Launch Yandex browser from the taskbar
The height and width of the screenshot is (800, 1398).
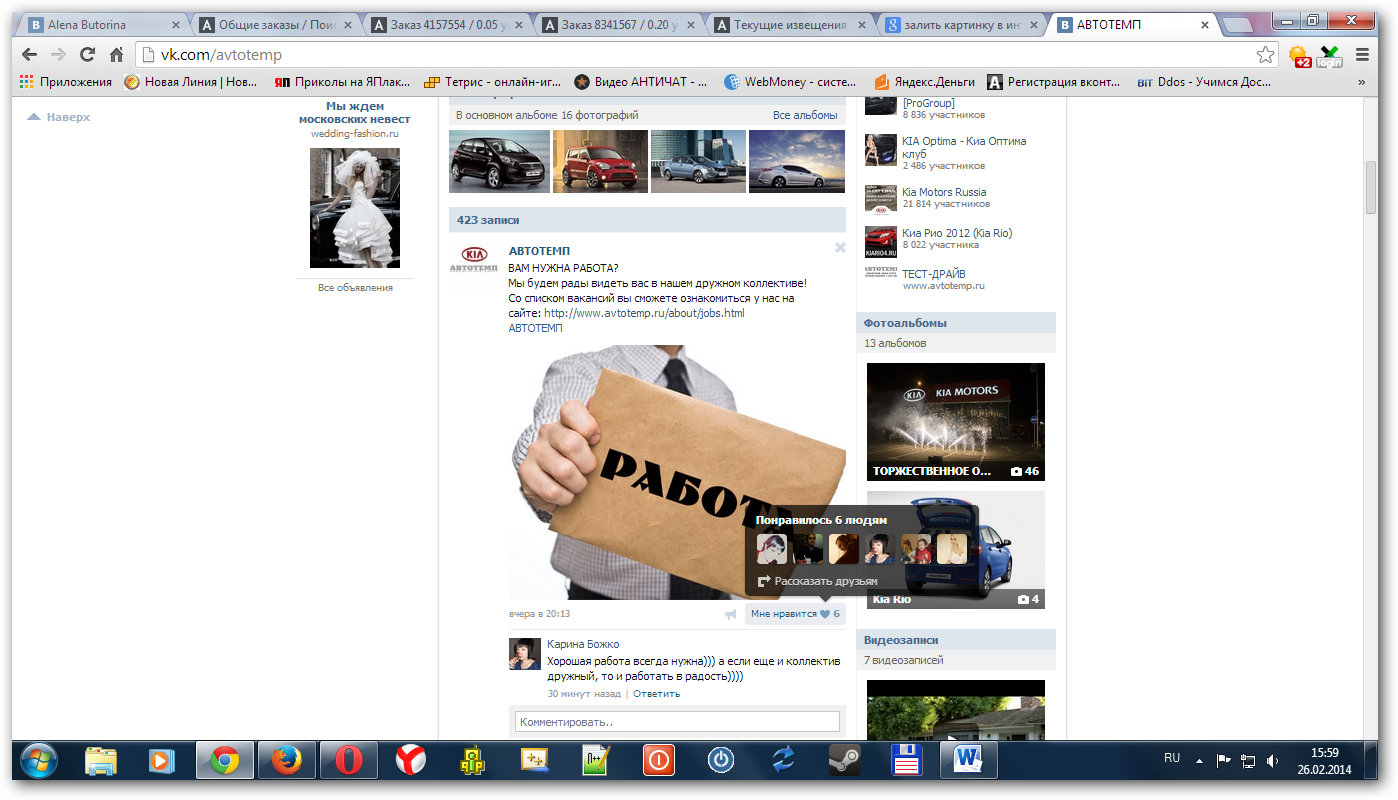pos(410,761)
